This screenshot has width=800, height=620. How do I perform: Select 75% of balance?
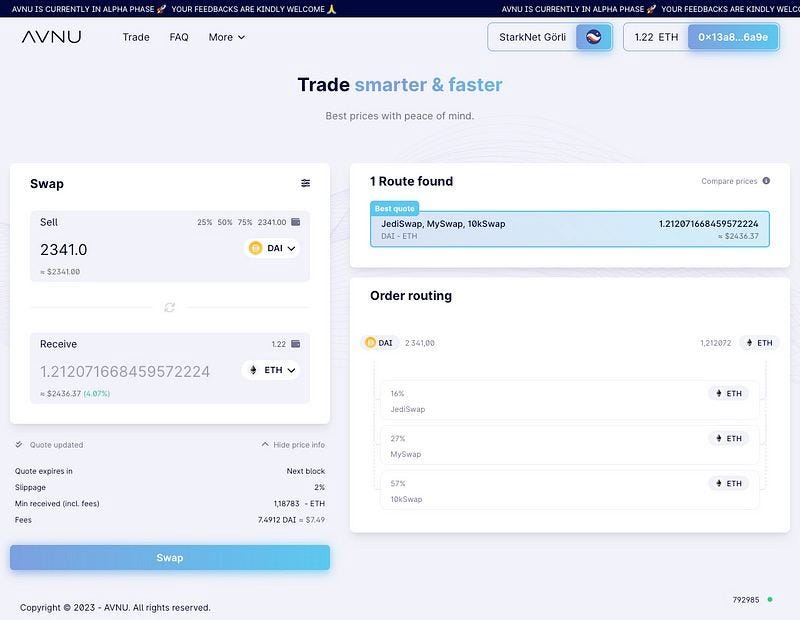(245, 222)
